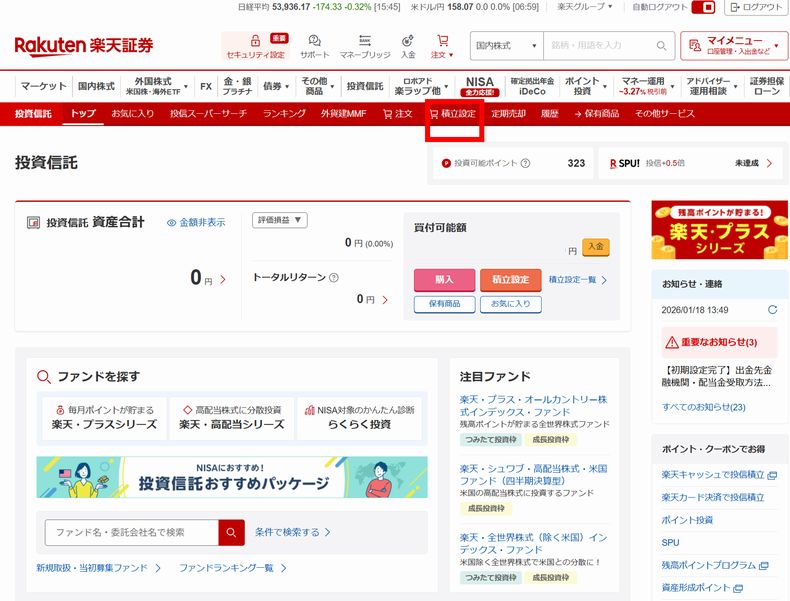
Task: Open the 国内株式 search category dropdown
Action: click(x=507, y=46)
